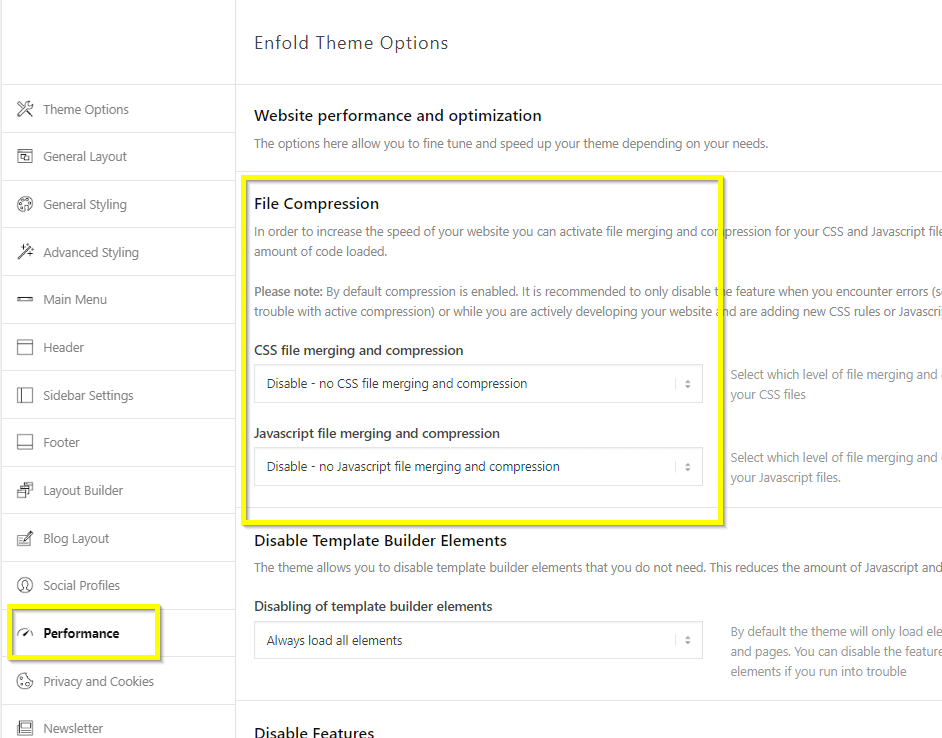Click the Blog Layout pencil icon

pyautogui.click(x=25, y=538)
